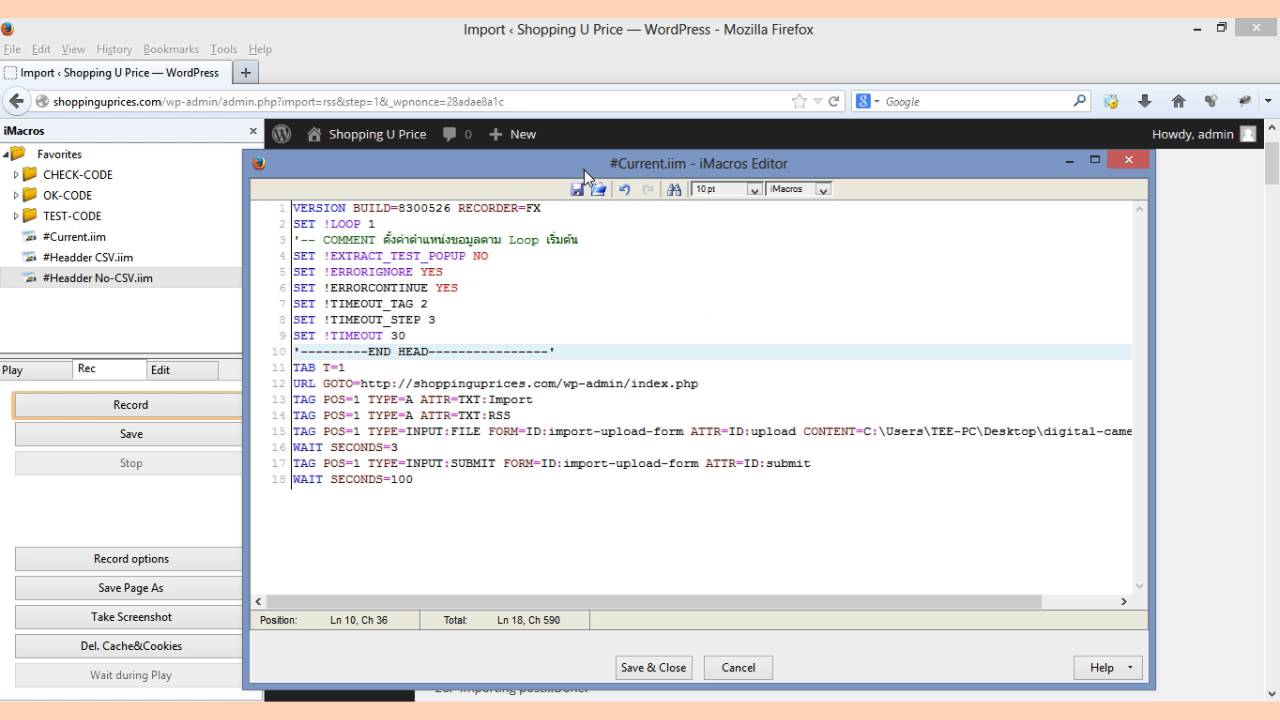Image resolution: width=1280 pixels, height=720 pixels.
Task: Click the 'TAB T=1' line in editor
Action: (318, 368)
